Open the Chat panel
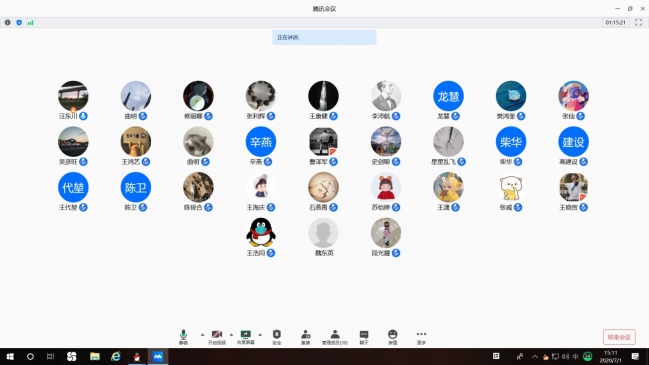 click(x=364, y=337)
